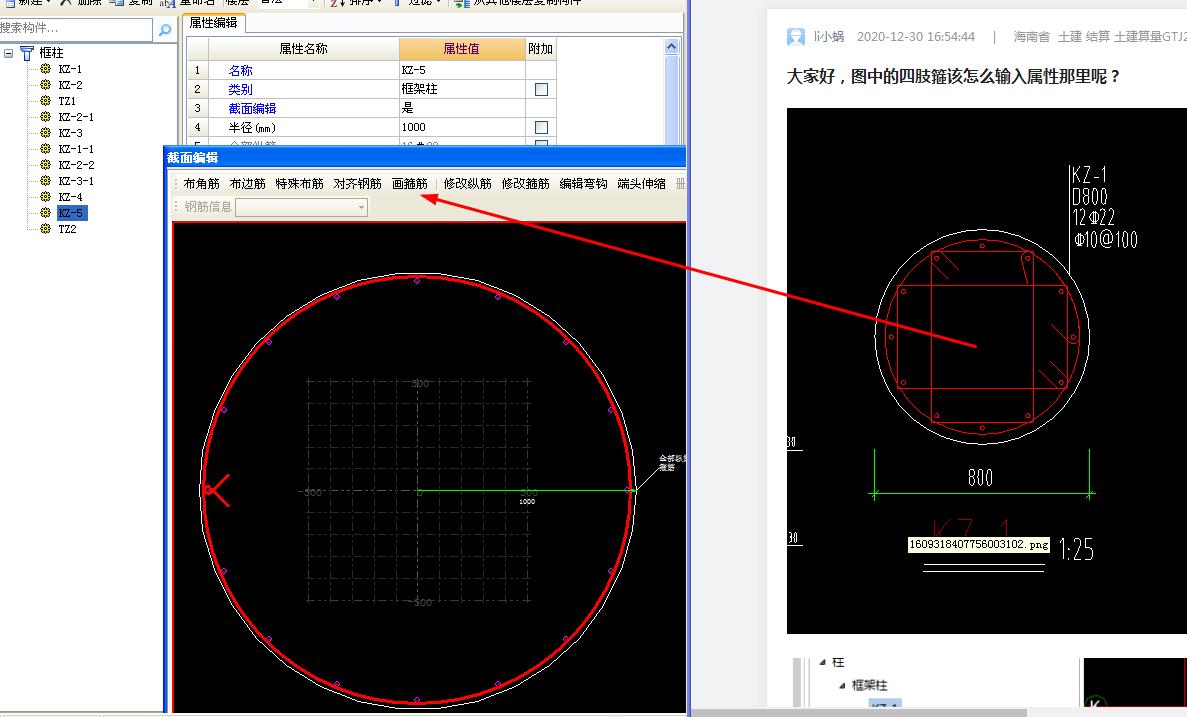
Task: Click the 结算 tag link
Action: point(1098,36)
